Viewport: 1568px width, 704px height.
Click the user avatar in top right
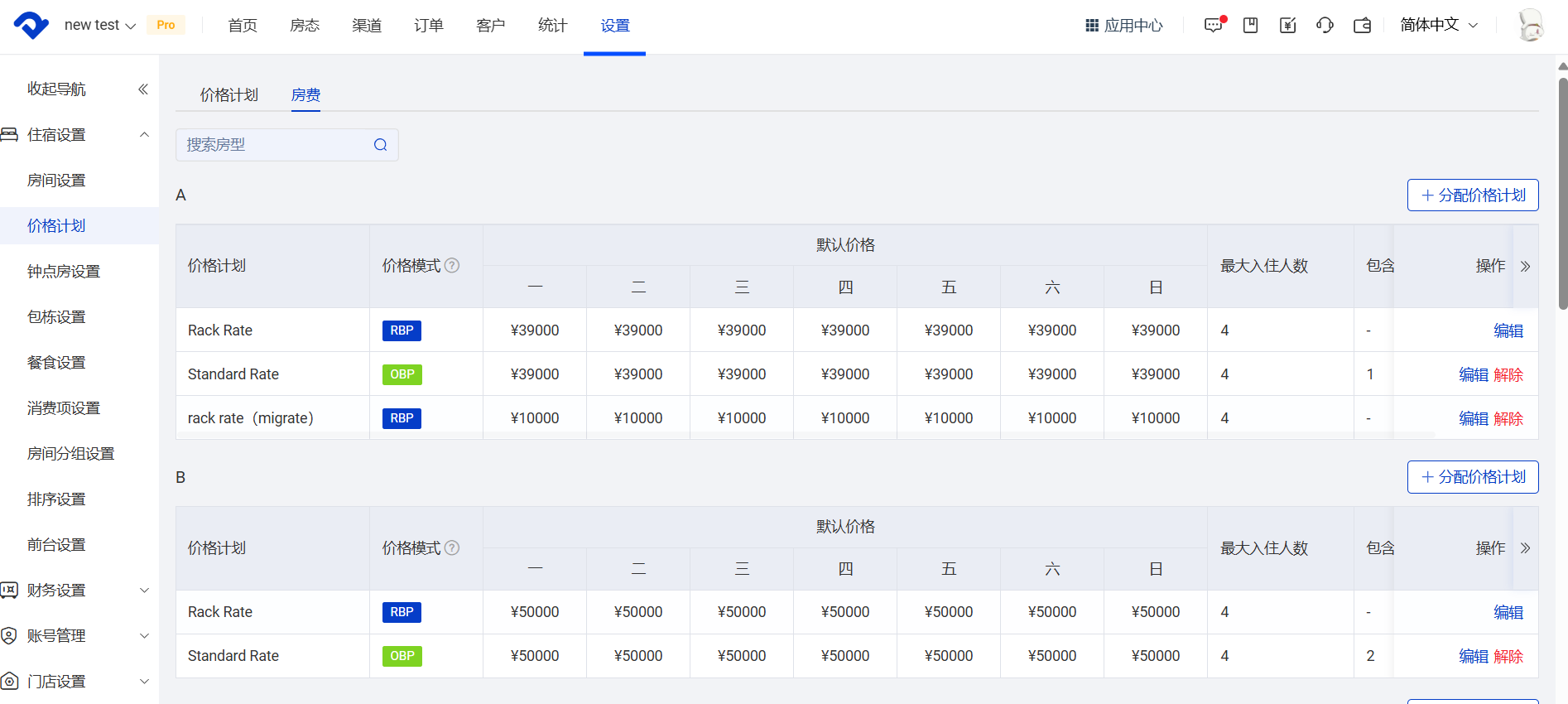point(1530,26)
